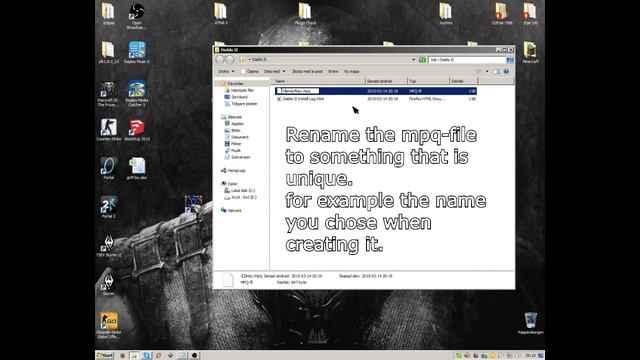This screenshot has width=640, height=360.
Task: Click the search magnifier button in Explorer
Action: tap(510, 60)
